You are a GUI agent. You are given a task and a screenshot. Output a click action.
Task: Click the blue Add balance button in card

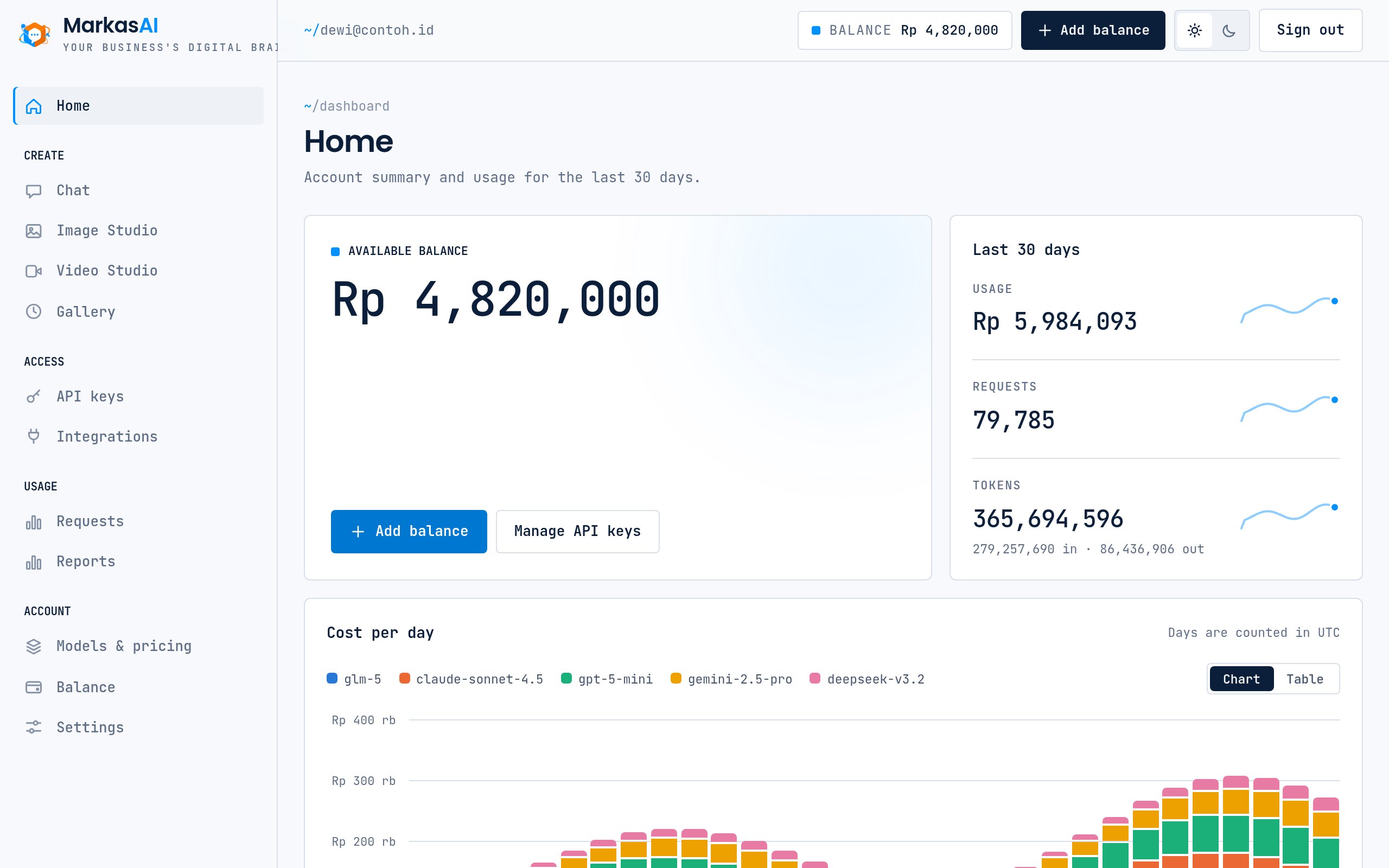409,532
